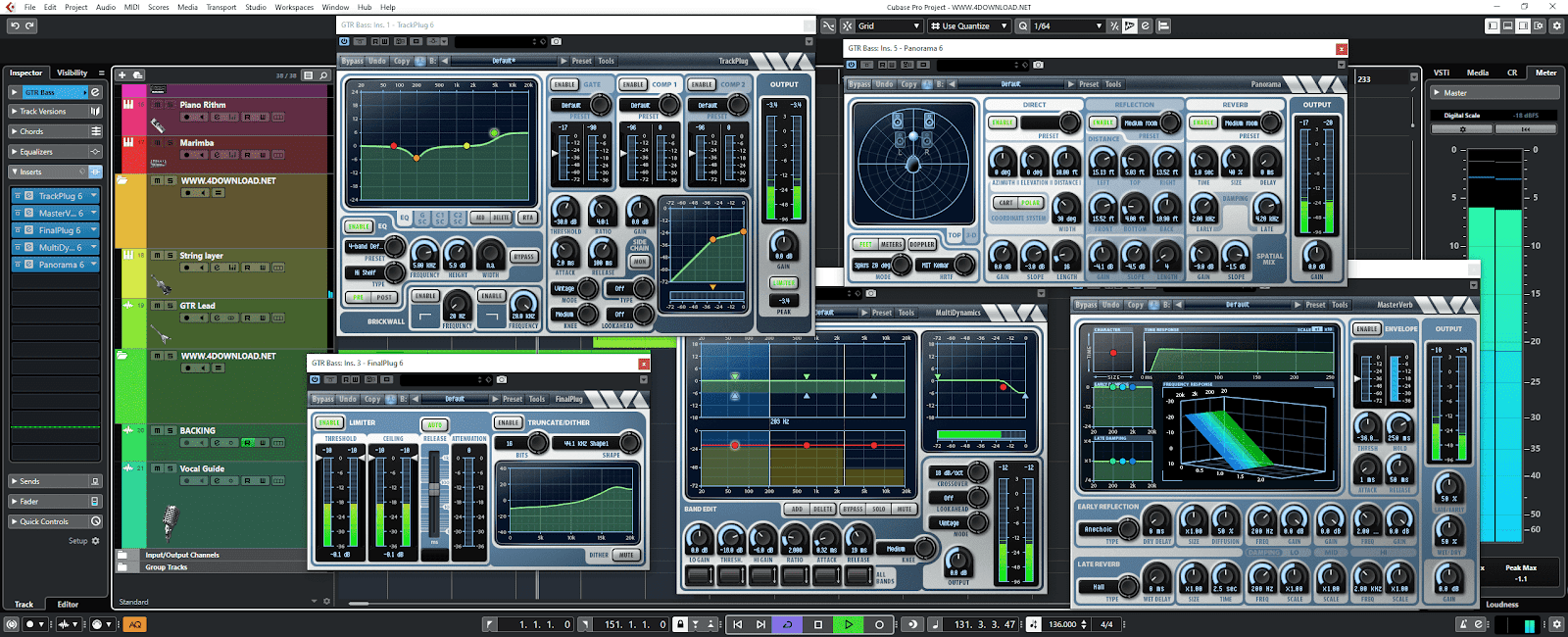Click the activate power icon in TrackPlug window
Viewport: 1568px width, 637px height.
point(344,41)
